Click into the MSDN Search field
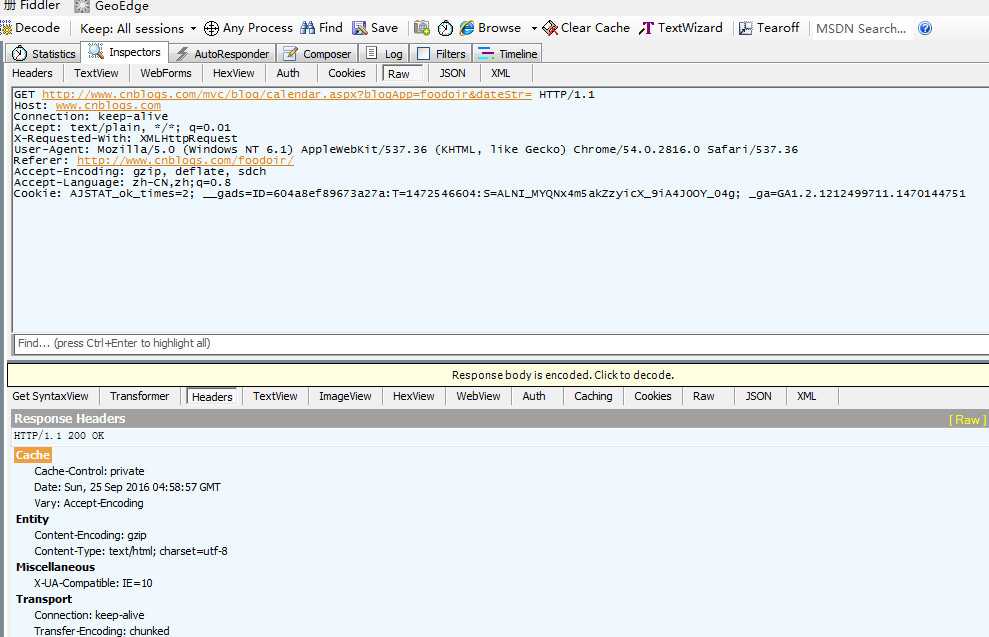989x637 pixels. point(861,28)
